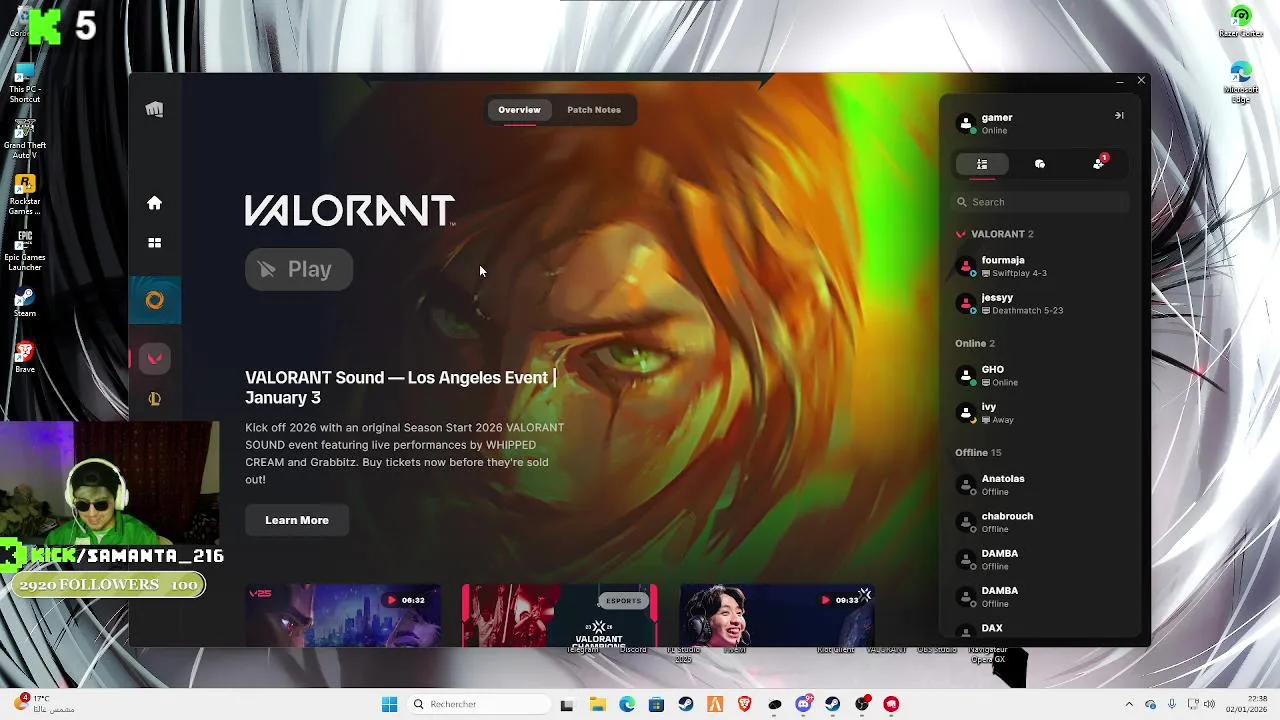This screenshot has width=1280, height=720.
Task: Collapse the friends panel with arrow icon
Action: point(1119,116)
